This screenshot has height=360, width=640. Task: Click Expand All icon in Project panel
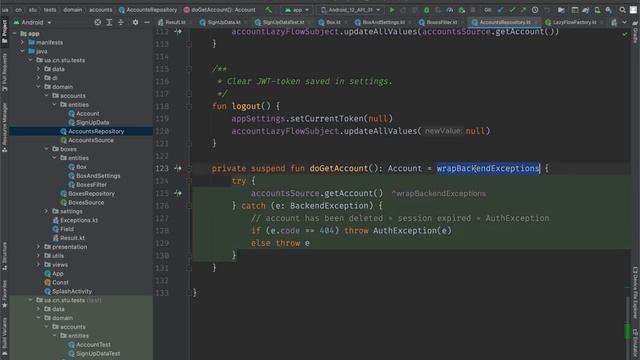109,22
